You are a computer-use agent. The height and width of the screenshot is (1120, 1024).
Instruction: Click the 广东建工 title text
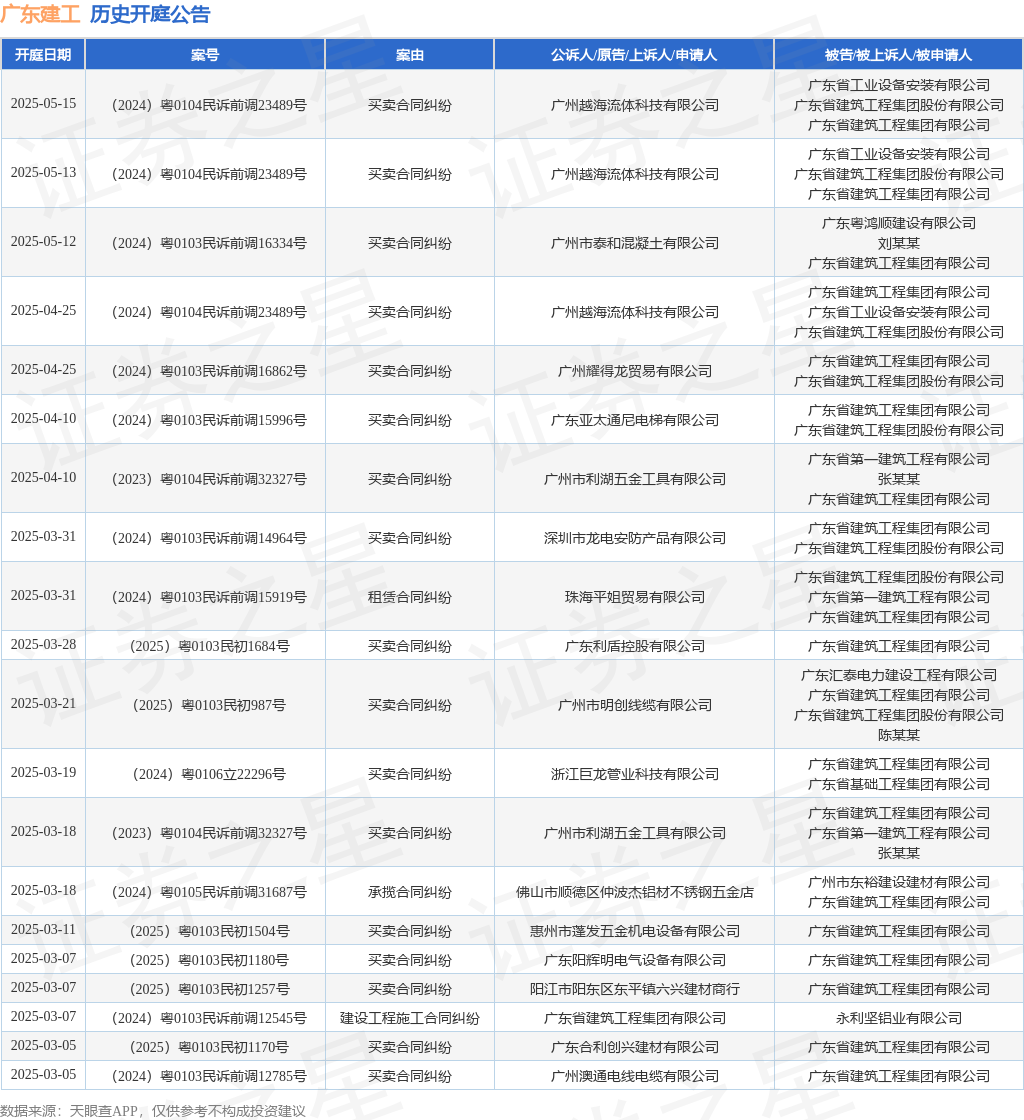[x=41, y=14]
